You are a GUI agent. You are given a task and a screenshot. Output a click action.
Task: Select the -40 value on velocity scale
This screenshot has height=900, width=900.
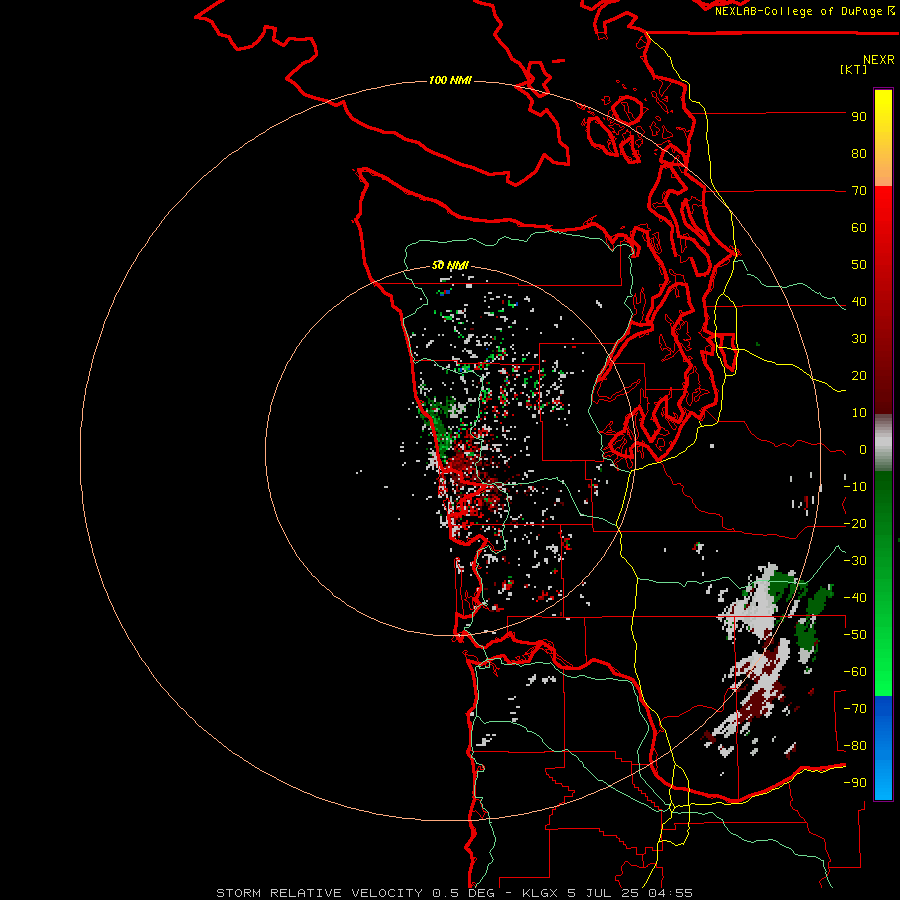click(x=855, y=598)
